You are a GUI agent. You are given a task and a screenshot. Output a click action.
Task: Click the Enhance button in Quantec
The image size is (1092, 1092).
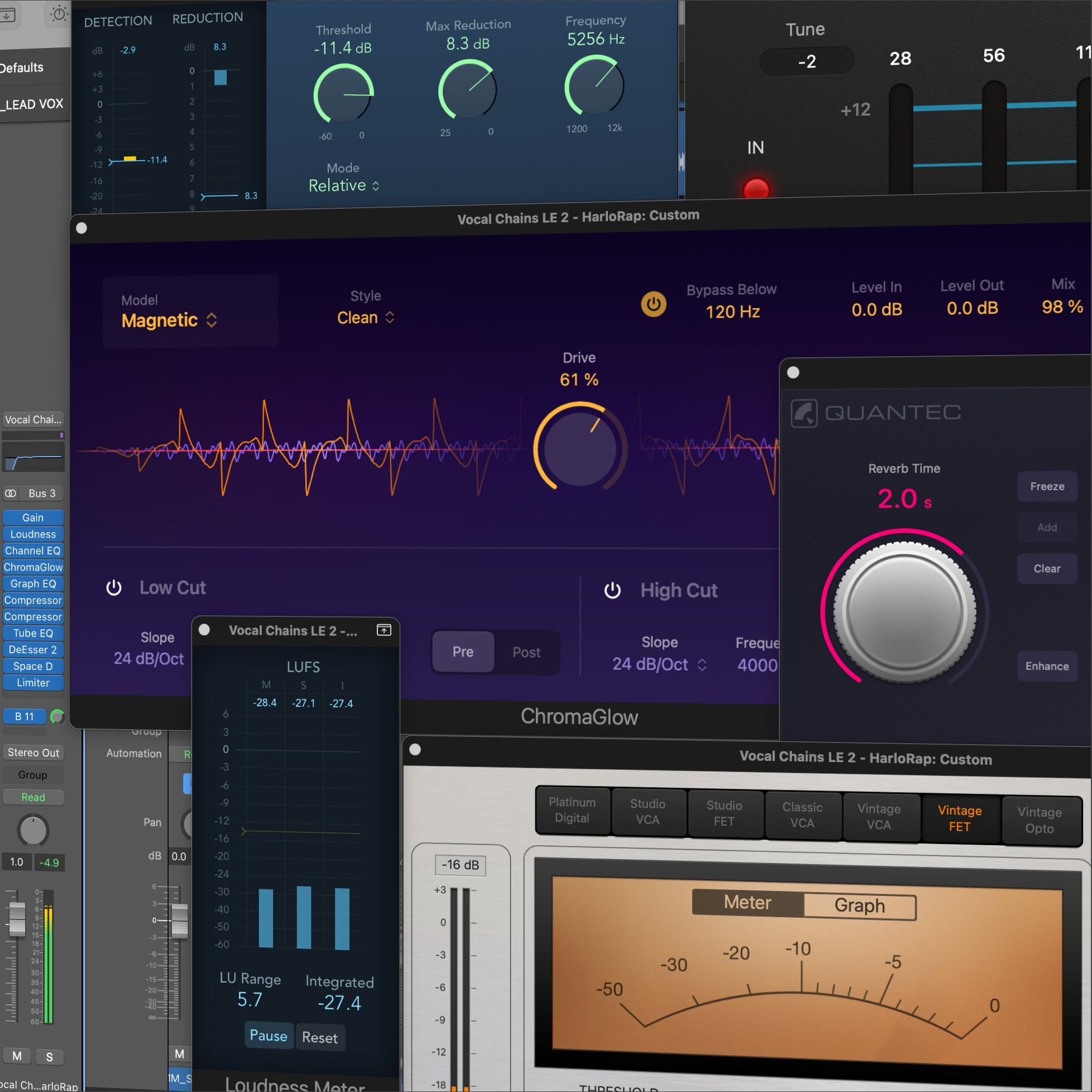(x=1047, y=666)
